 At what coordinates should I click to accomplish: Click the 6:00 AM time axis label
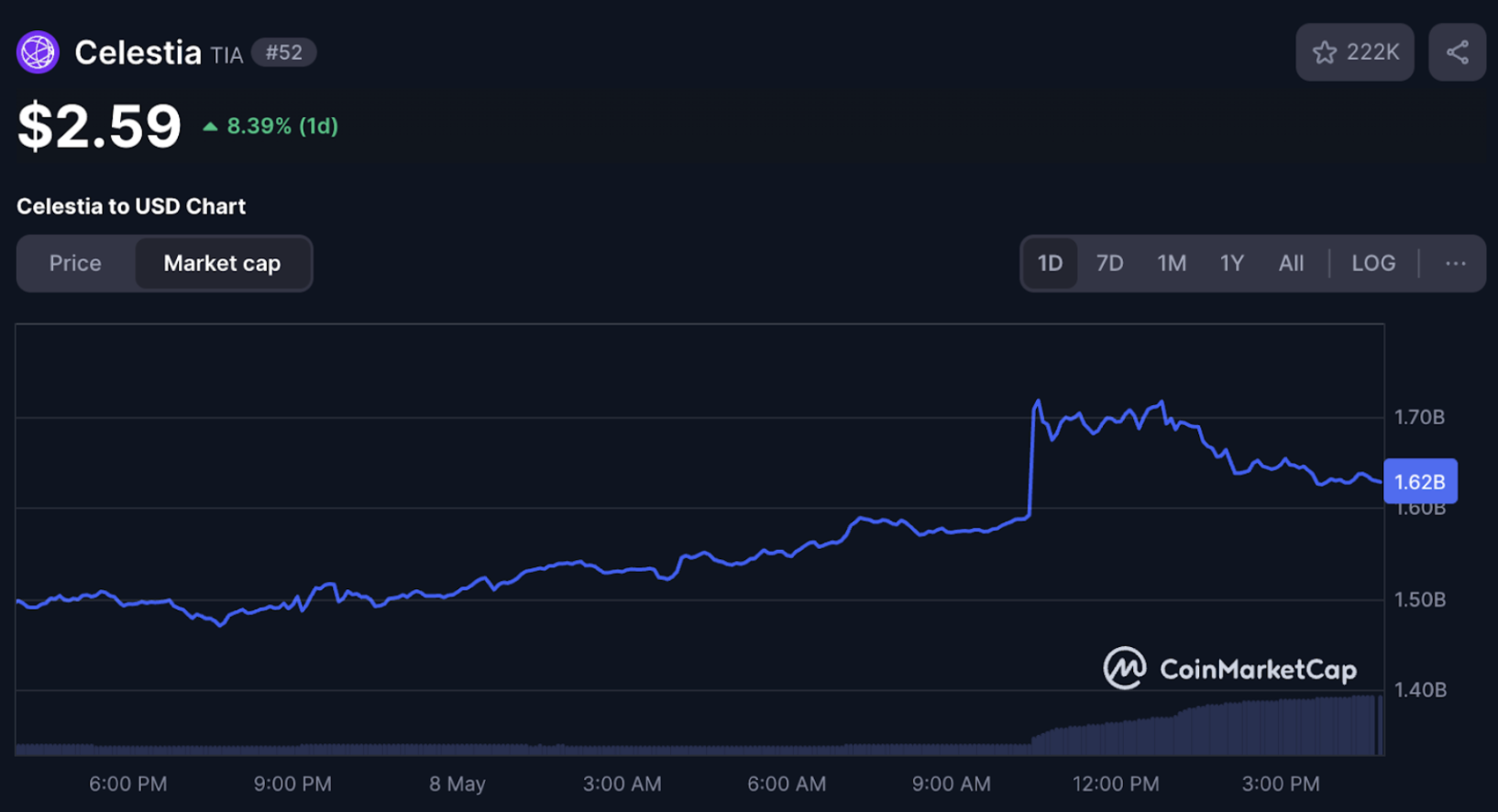787,785
